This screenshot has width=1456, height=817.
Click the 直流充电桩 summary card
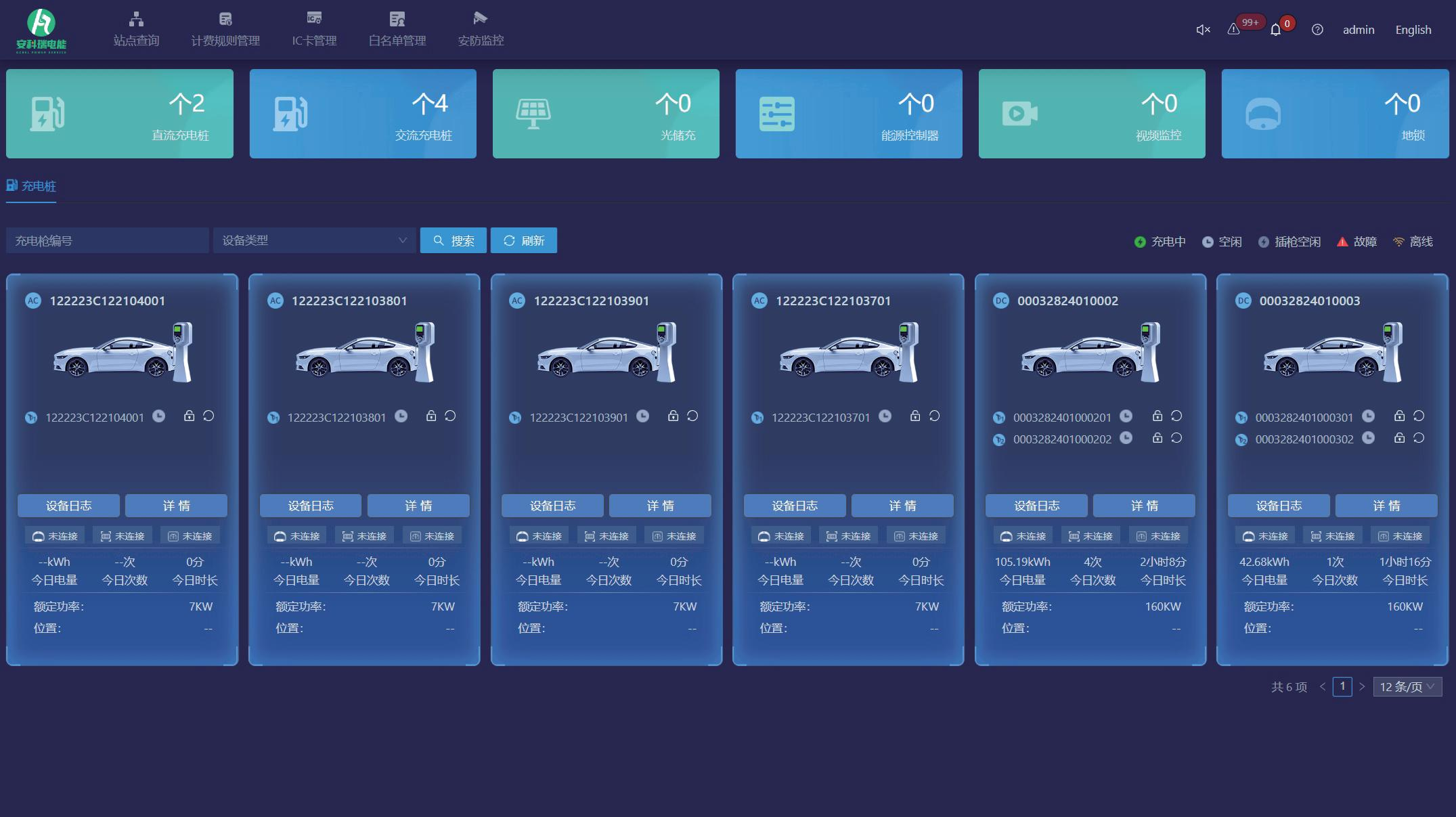point(120,114)
